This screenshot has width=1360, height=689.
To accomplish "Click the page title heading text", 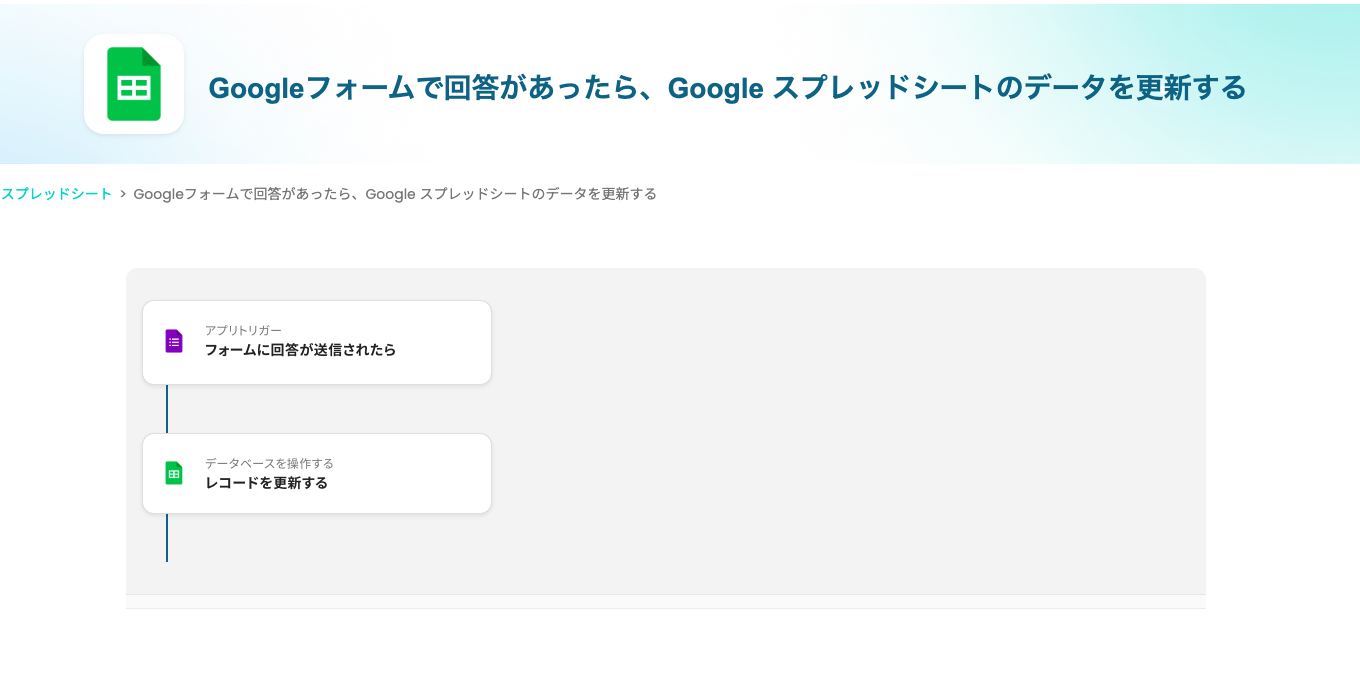I will (x=727, y=88).
